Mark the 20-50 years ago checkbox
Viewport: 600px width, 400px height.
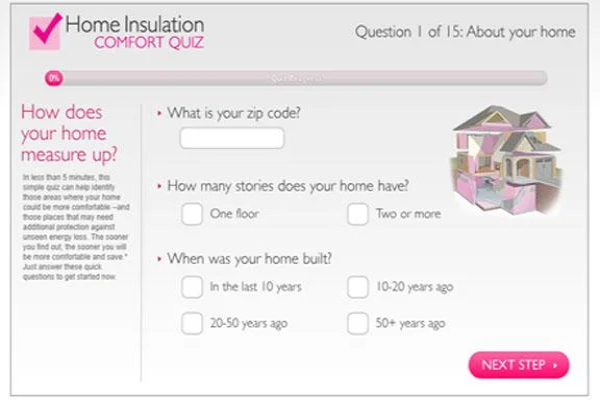pyautogui.click(x=191, y=324)
